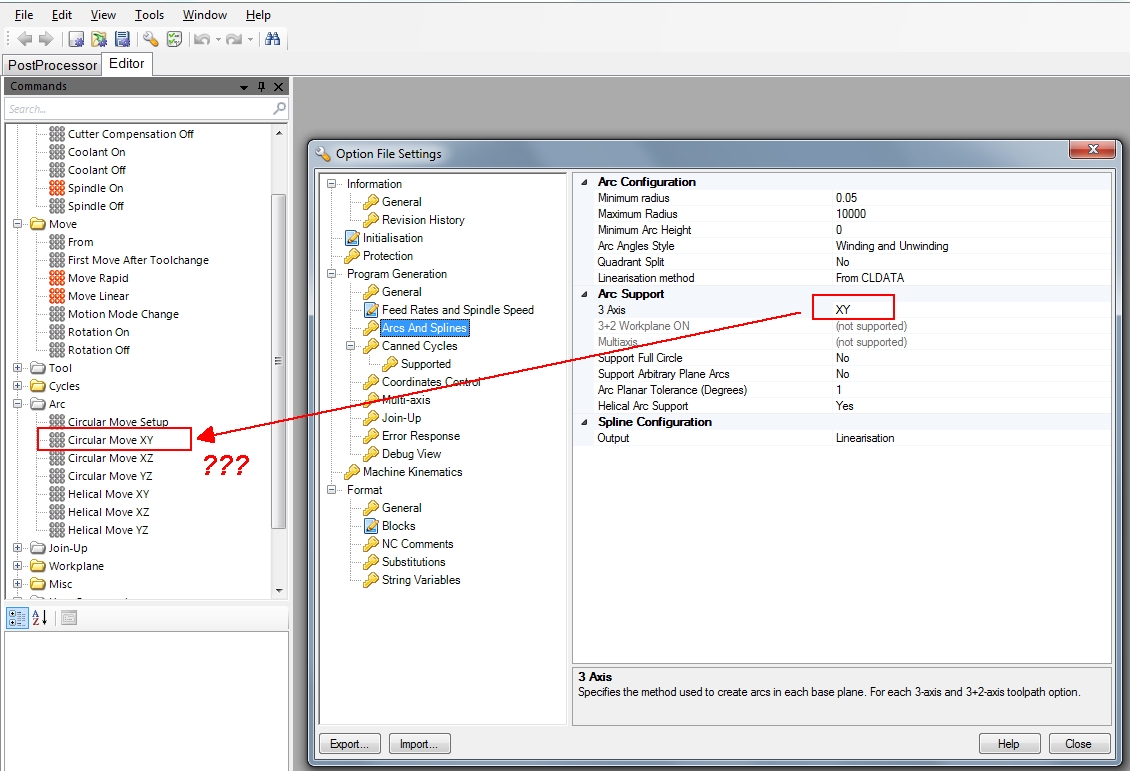Click the categorized view icon in properties toolbar
This screenshot has height=771, width=1130.
[x=17, y=618]
